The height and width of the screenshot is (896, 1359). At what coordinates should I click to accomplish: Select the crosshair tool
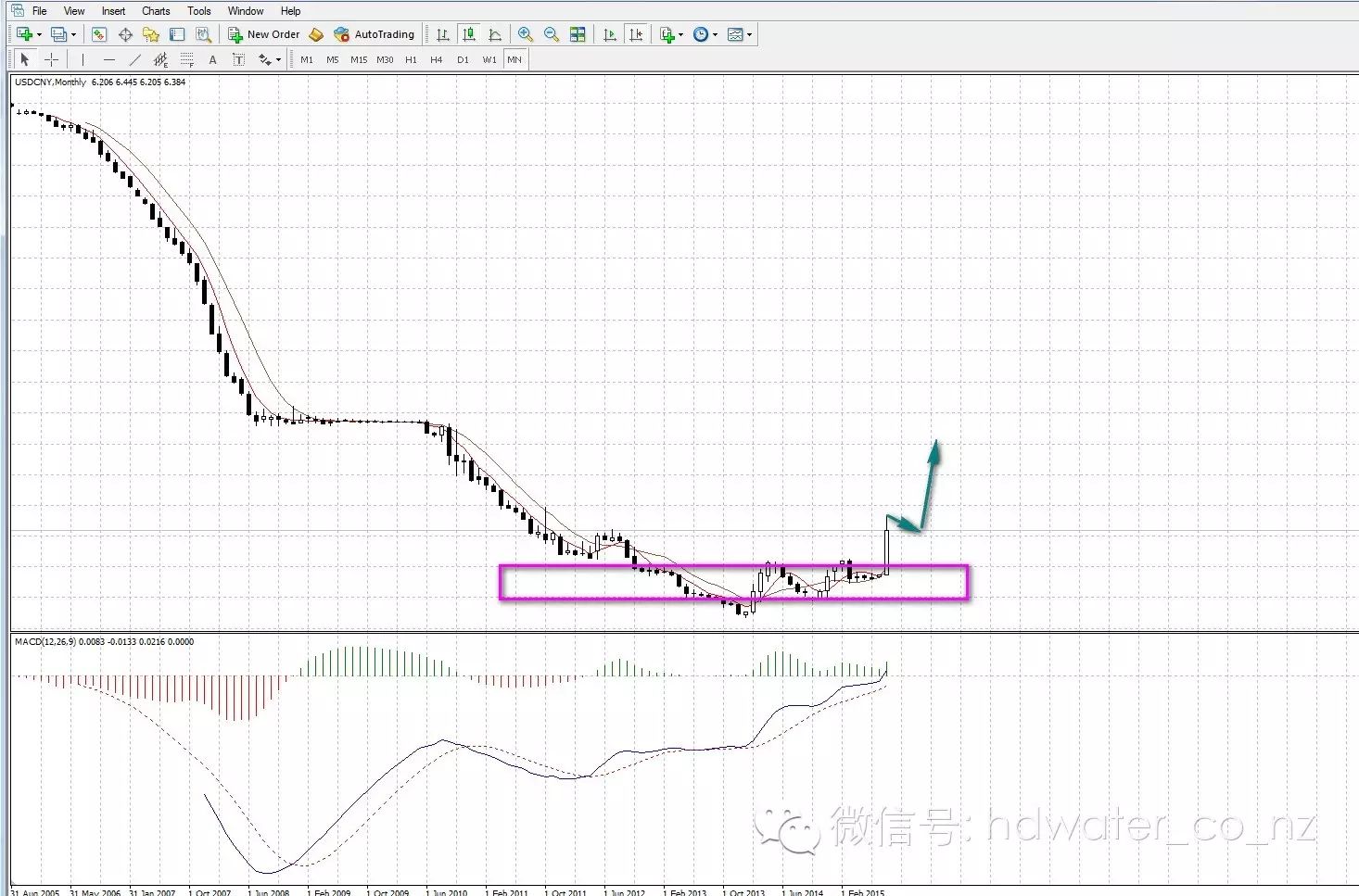51,59
